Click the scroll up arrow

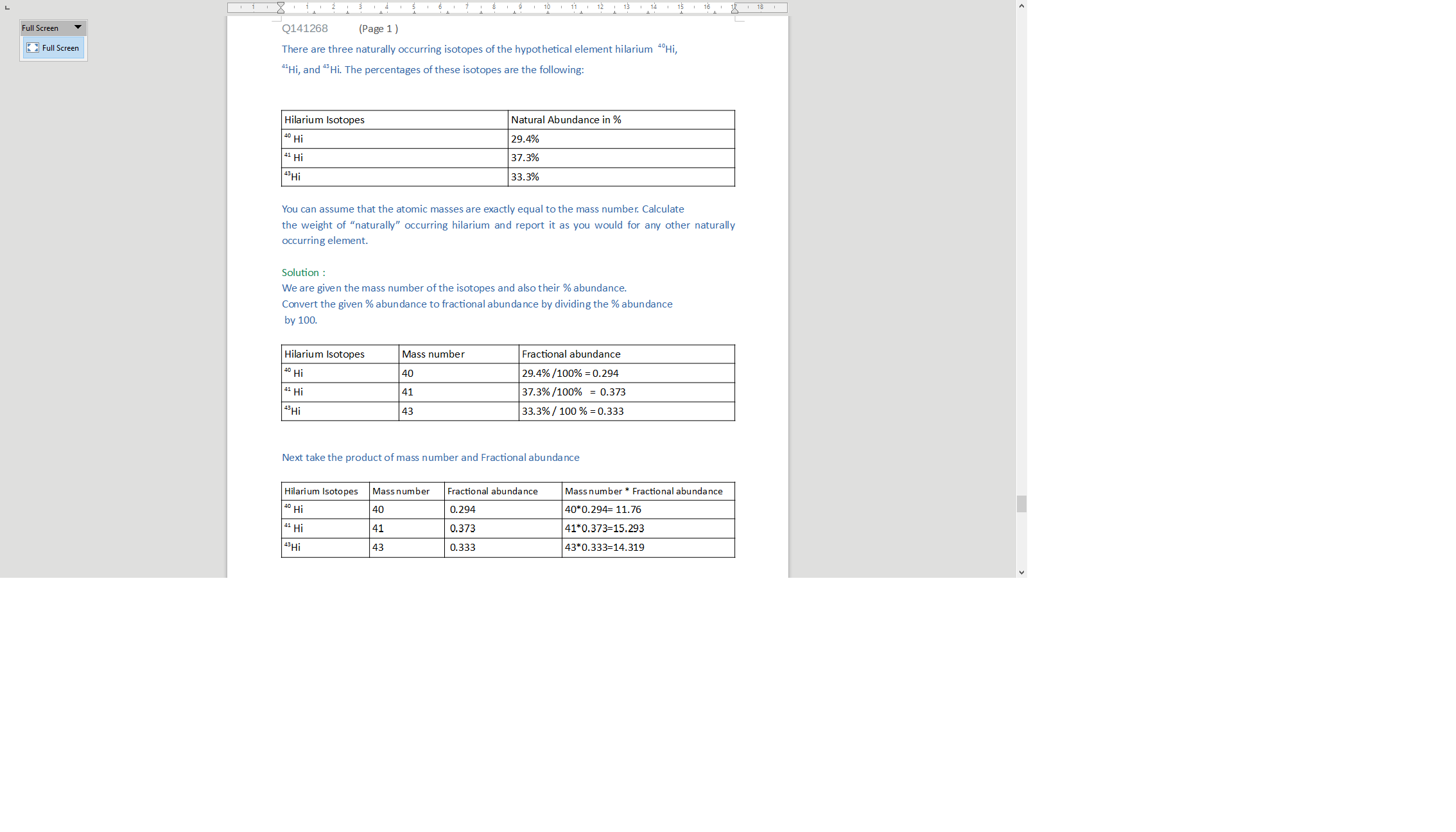click(1021, 6)
